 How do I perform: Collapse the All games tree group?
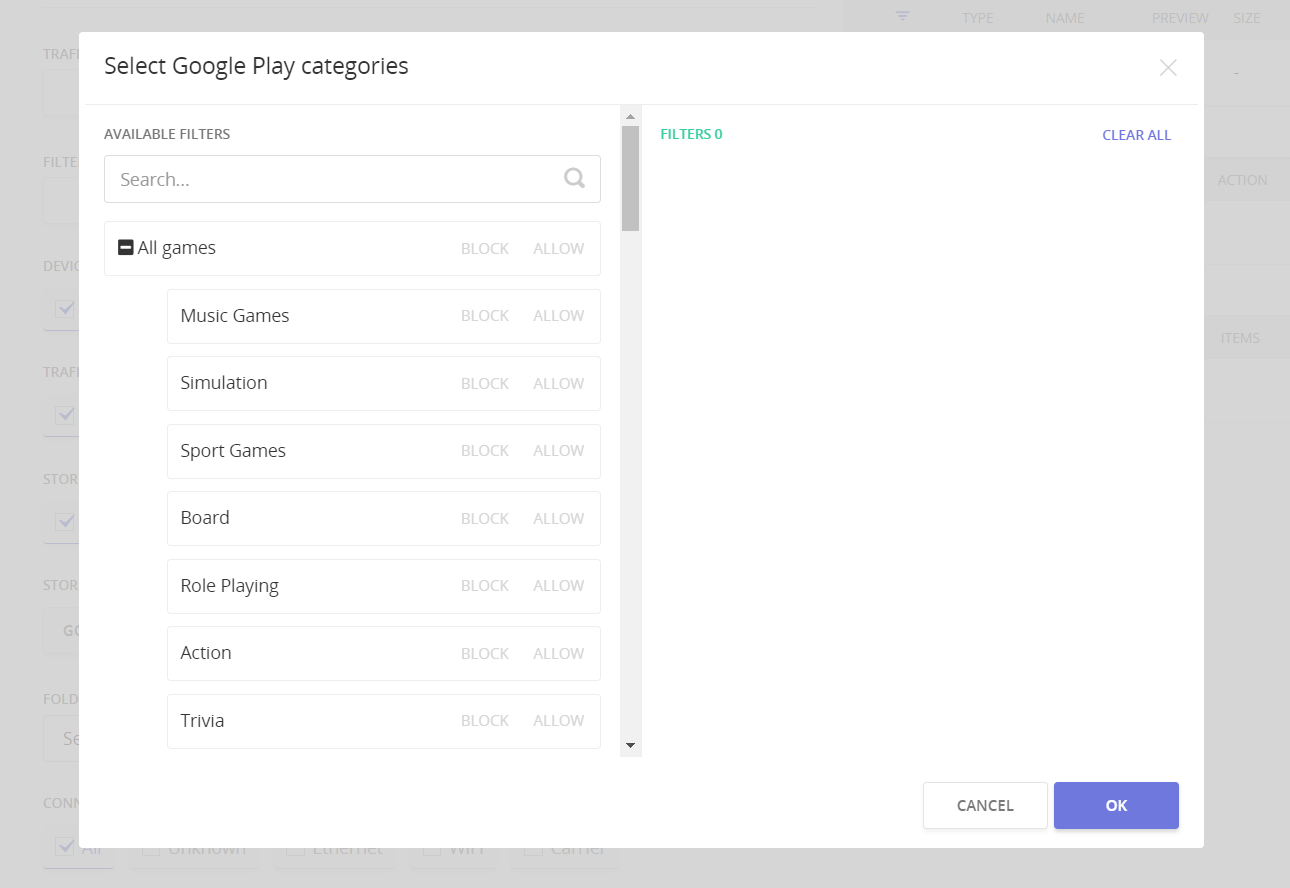(126, 247)
